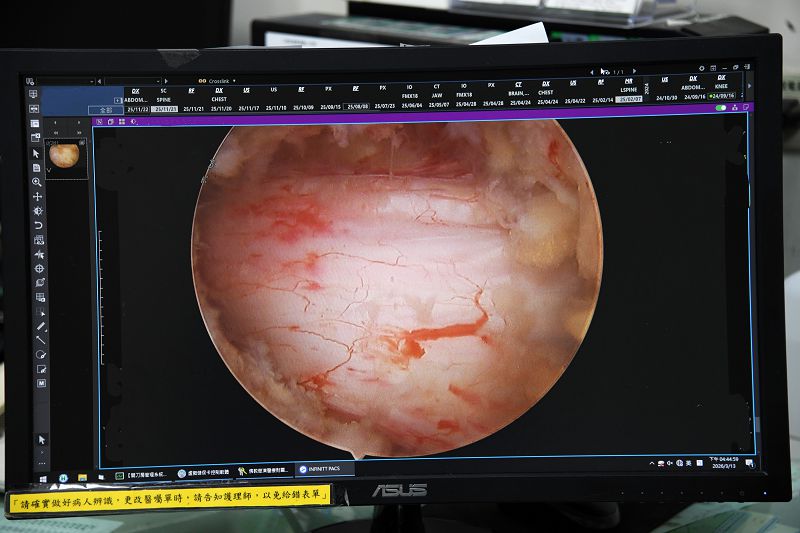Select the endoscopy image thumbnail
Screen dimensions: 800x533
[x=65, y=156]
